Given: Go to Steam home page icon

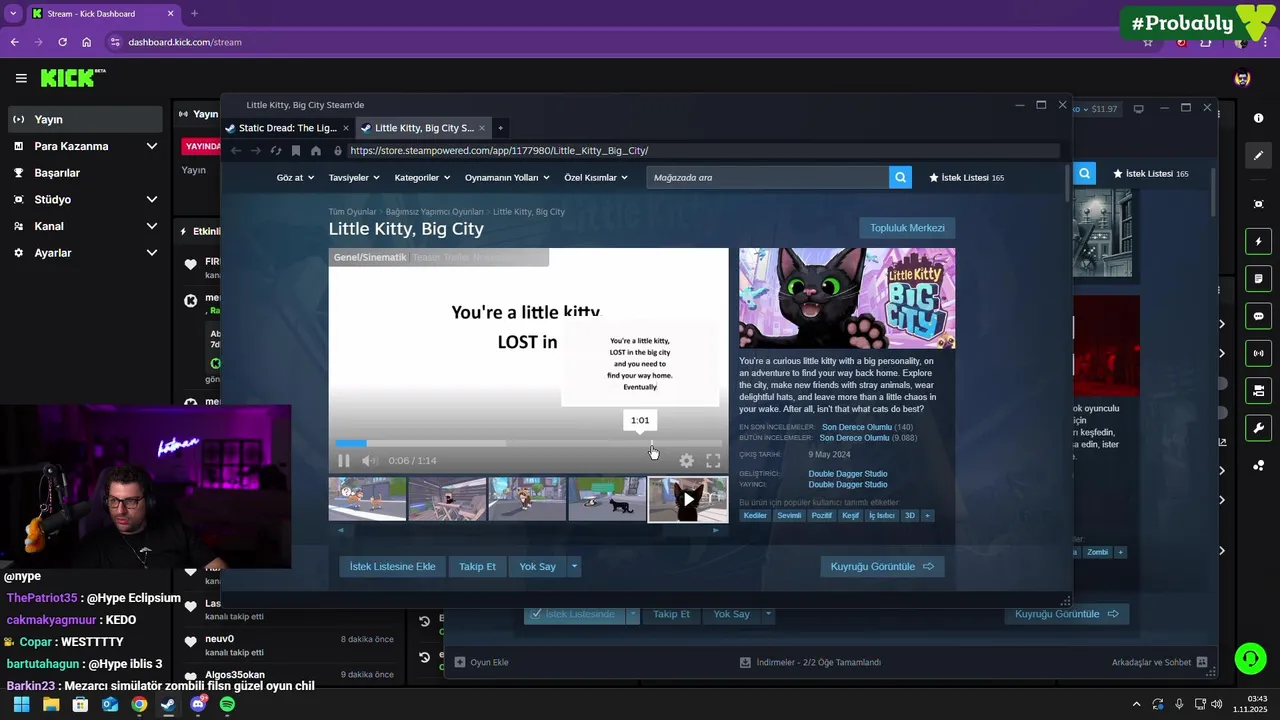Looking at the screenshot, I should 316,151.
